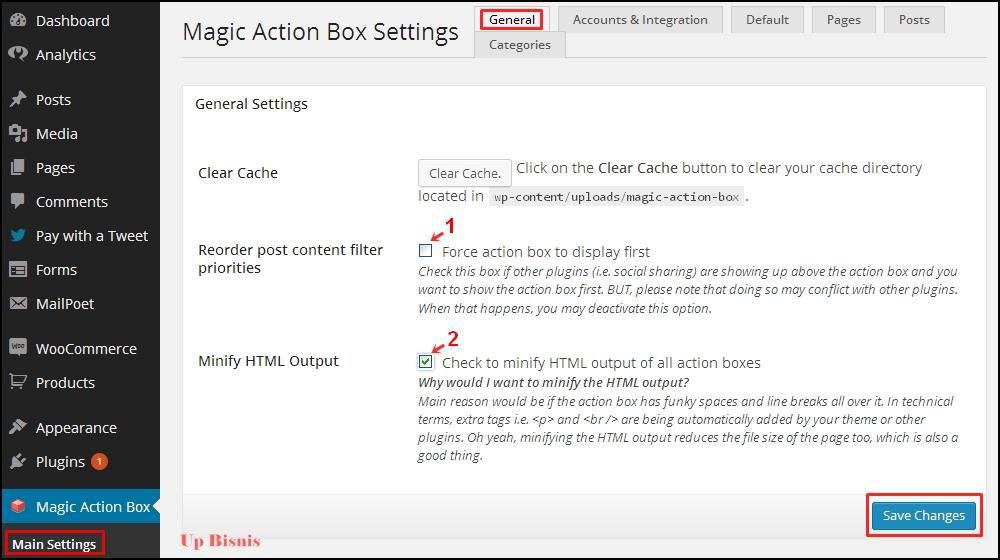
Task: Save changes to settings
Action: point(923,515)
